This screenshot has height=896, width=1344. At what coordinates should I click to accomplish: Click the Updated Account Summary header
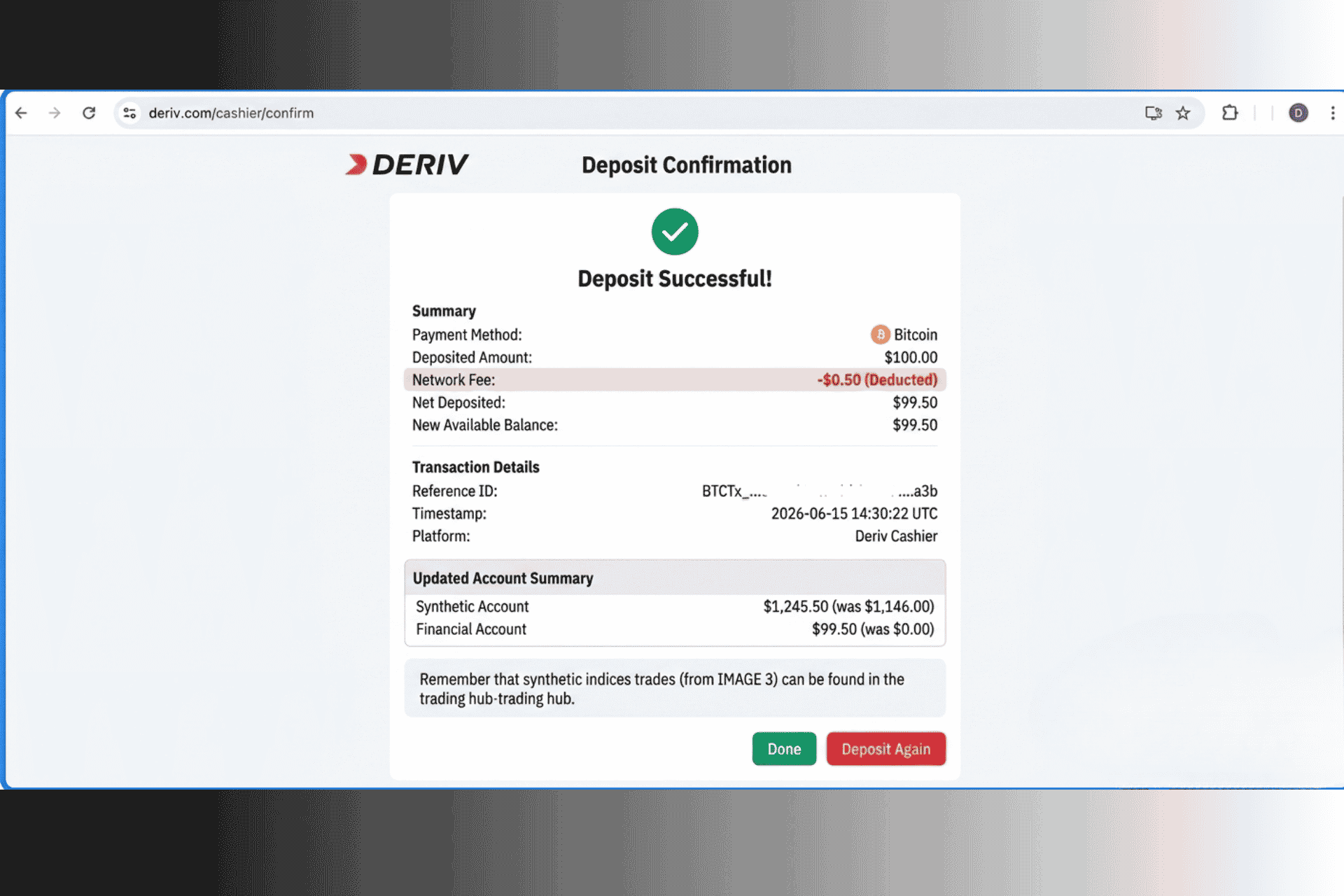675,578
